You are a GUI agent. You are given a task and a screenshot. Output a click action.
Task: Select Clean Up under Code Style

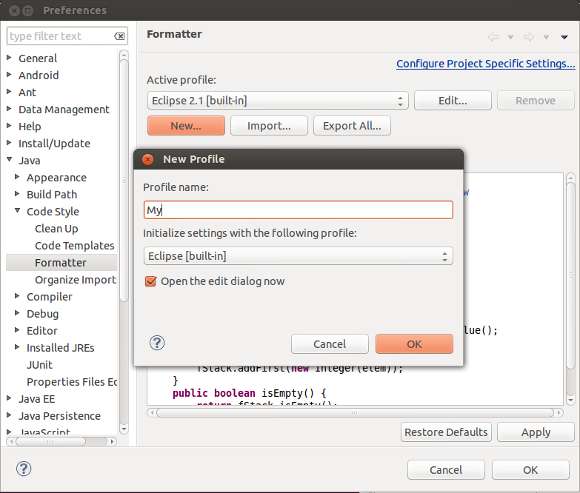click(56, 229)
